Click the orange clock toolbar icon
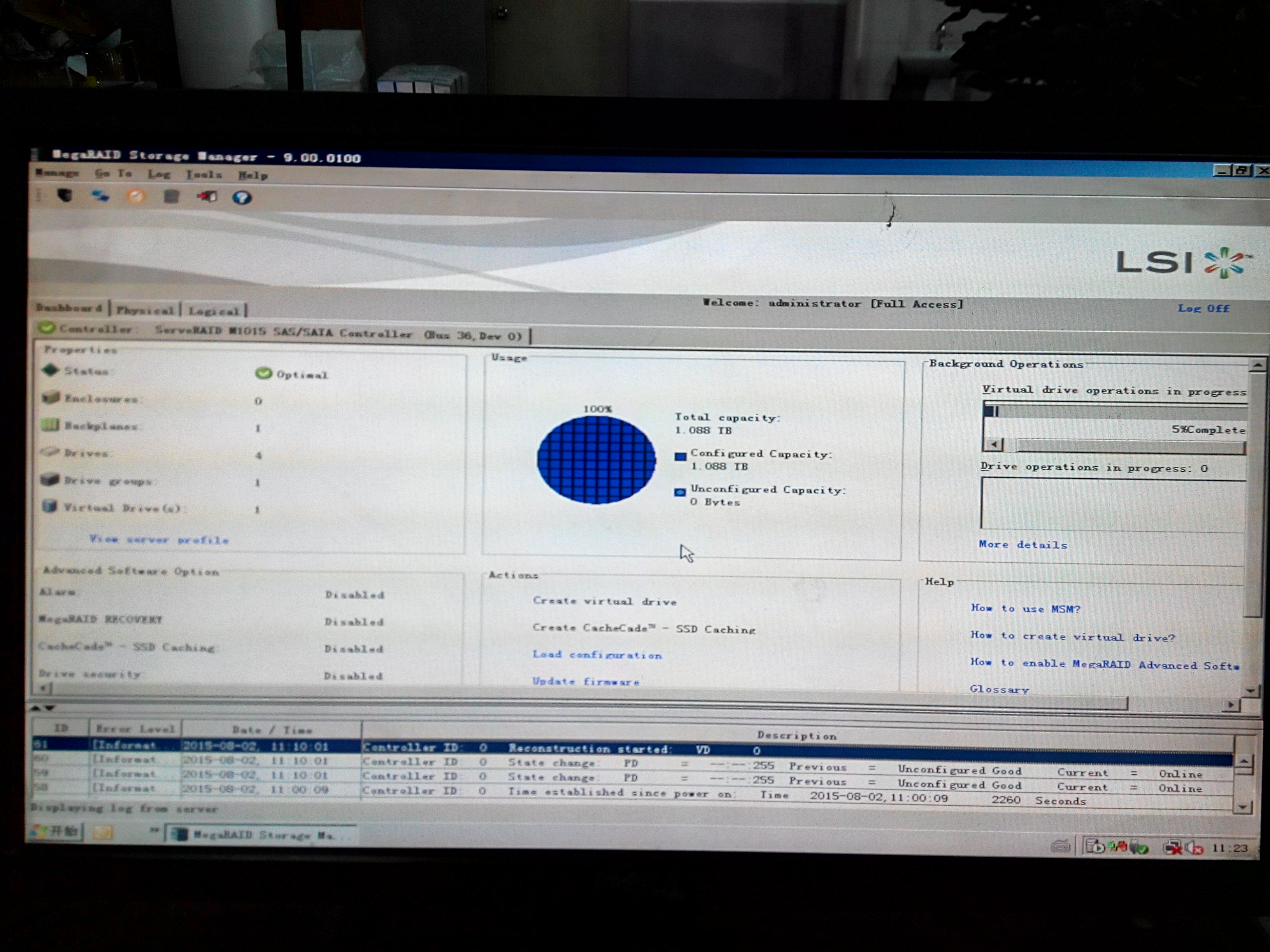The height and width of the screenshot is (952, 1270). pos(136,197)
